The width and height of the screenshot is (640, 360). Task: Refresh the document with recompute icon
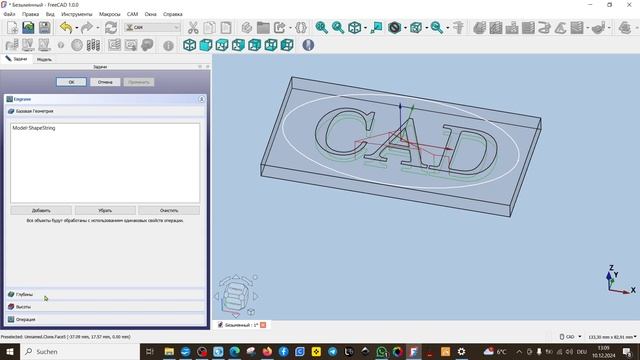(111, 27)
